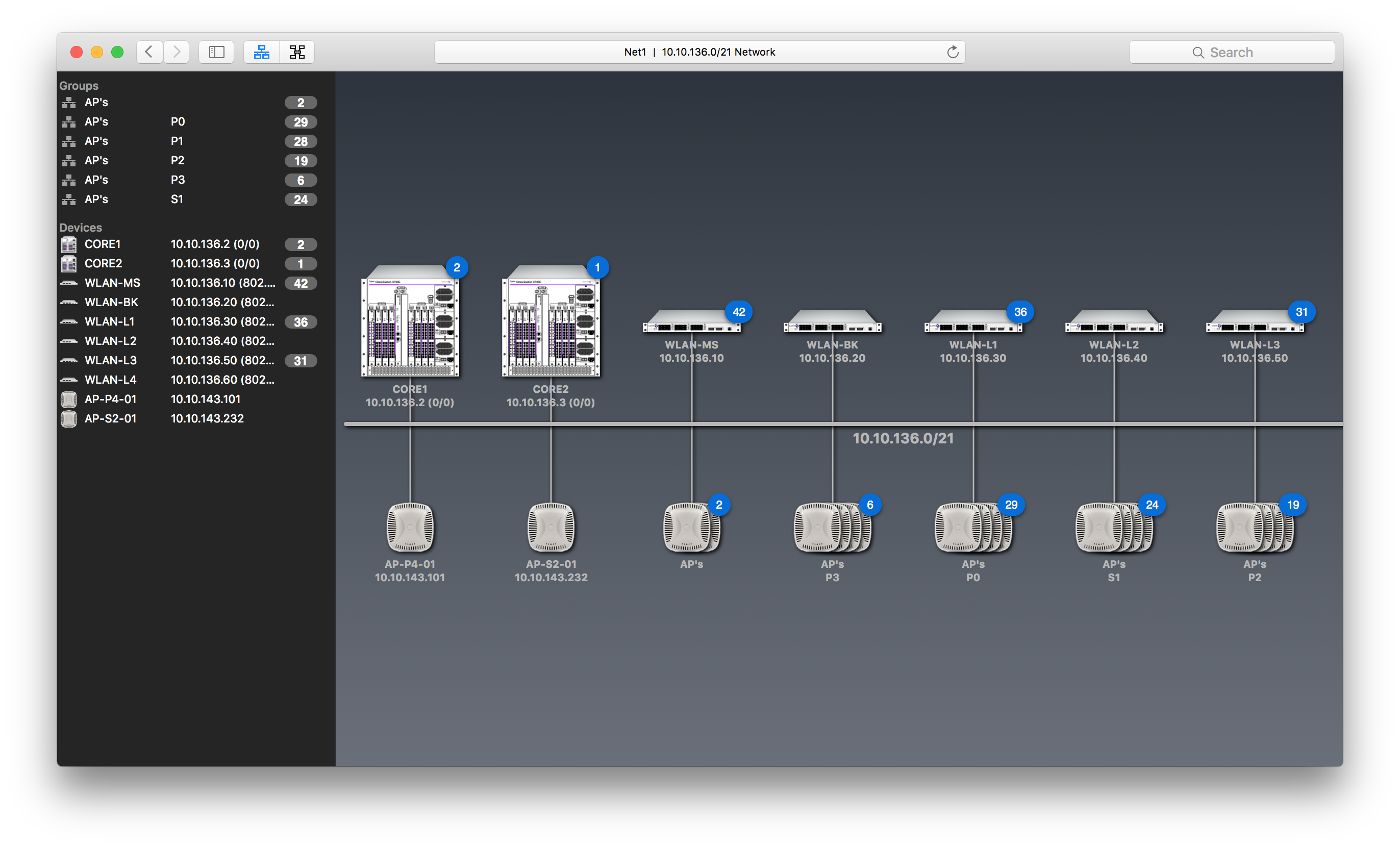Image resolution: width=1400 pixels, height=848 pixels.
Task: Click the reload icon in title field
Action: 952,52
